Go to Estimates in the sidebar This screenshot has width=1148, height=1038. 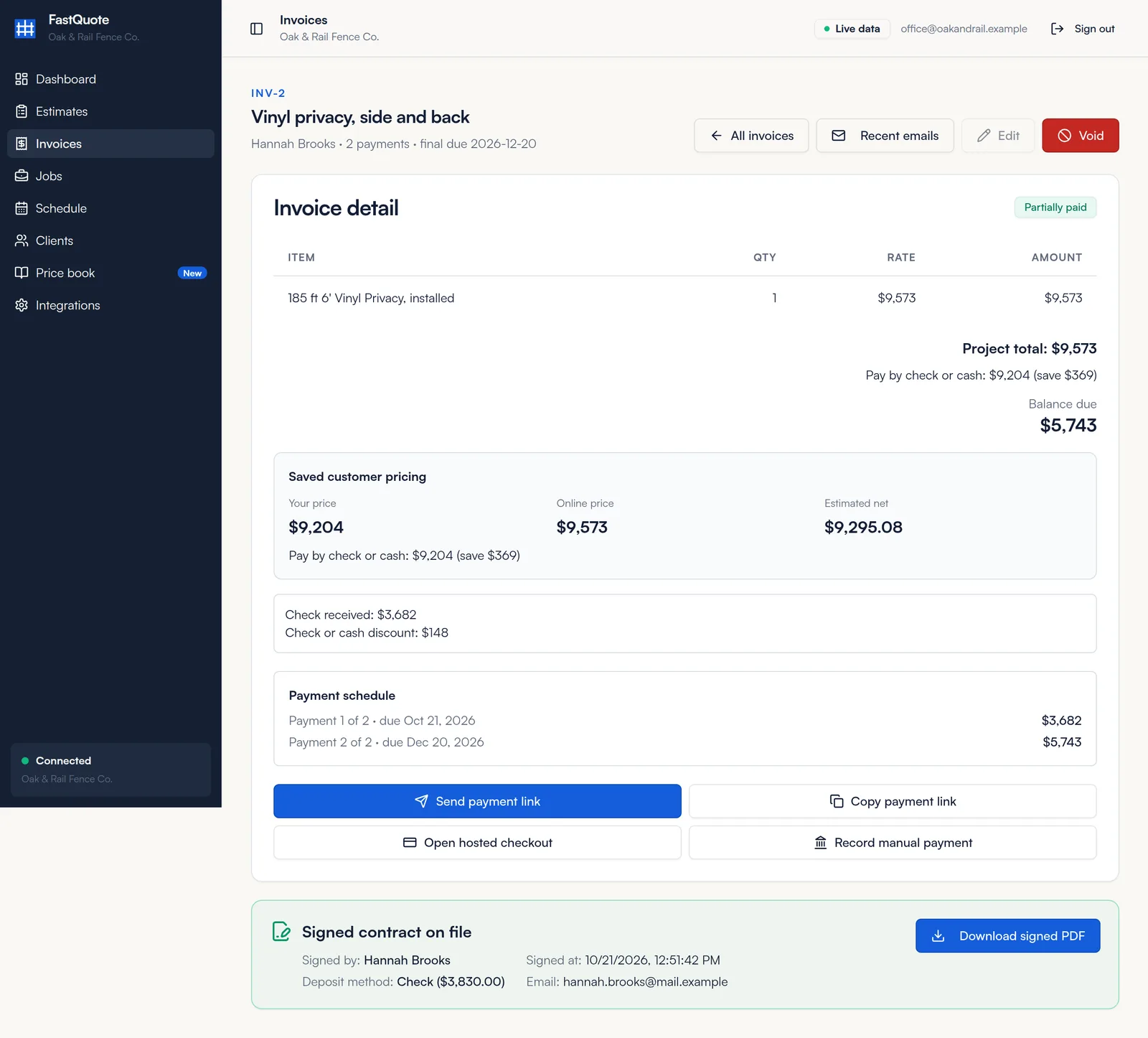(x=110, y=111)
